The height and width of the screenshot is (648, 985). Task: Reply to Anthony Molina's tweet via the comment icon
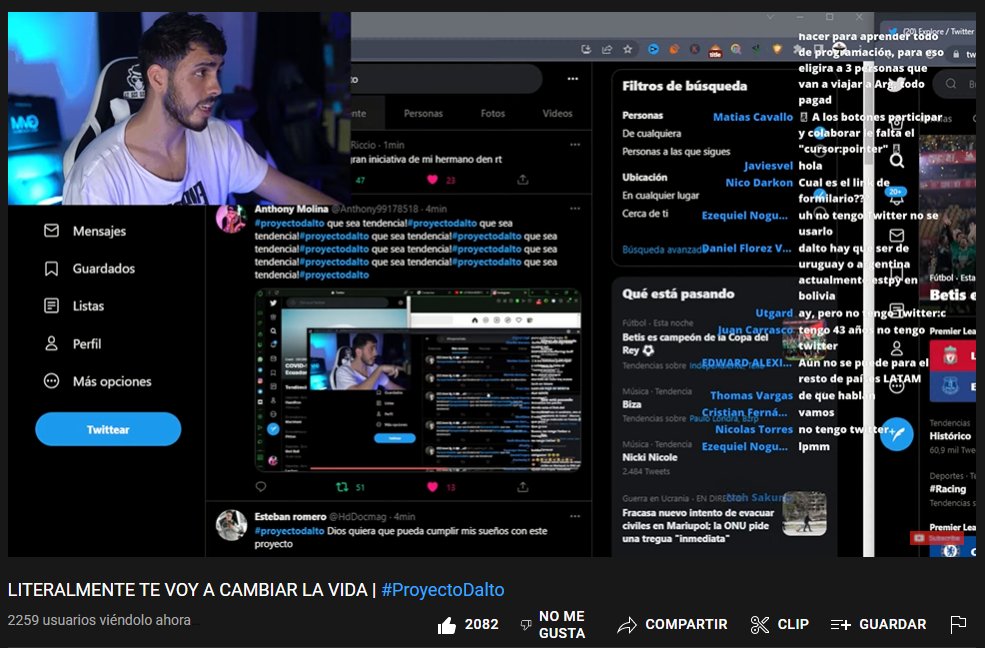click(261, 487)
